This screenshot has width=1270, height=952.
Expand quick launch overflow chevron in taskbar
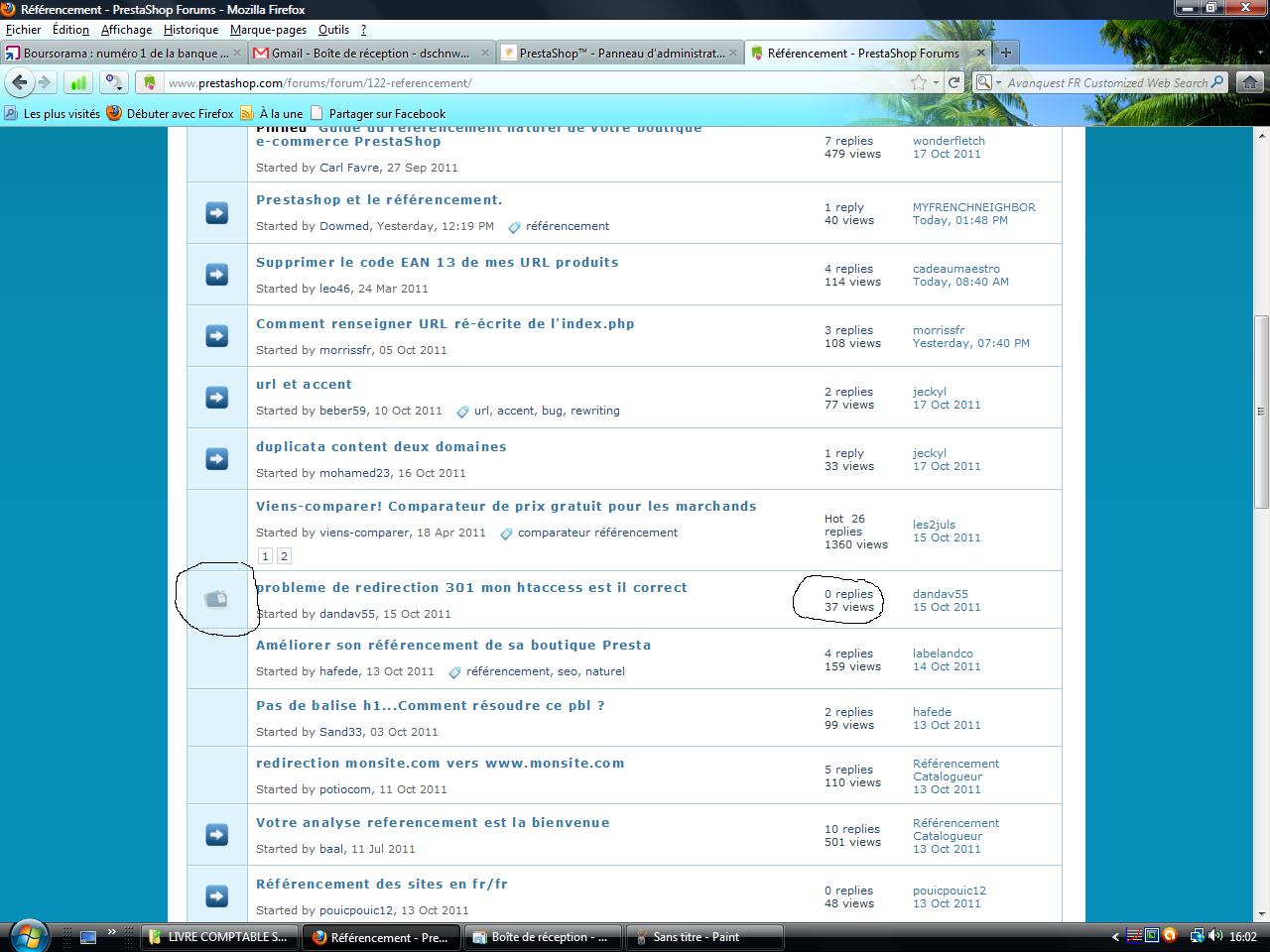pyautogui.click(x=112, y=932)
